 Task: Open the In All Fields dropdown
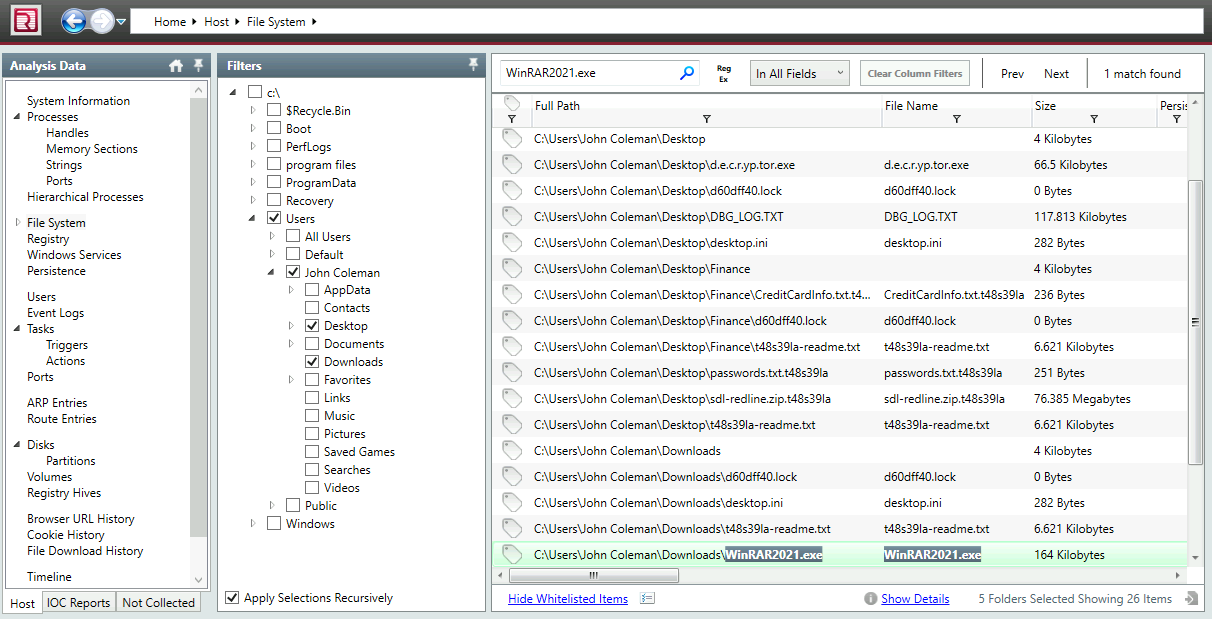[799, 73]
